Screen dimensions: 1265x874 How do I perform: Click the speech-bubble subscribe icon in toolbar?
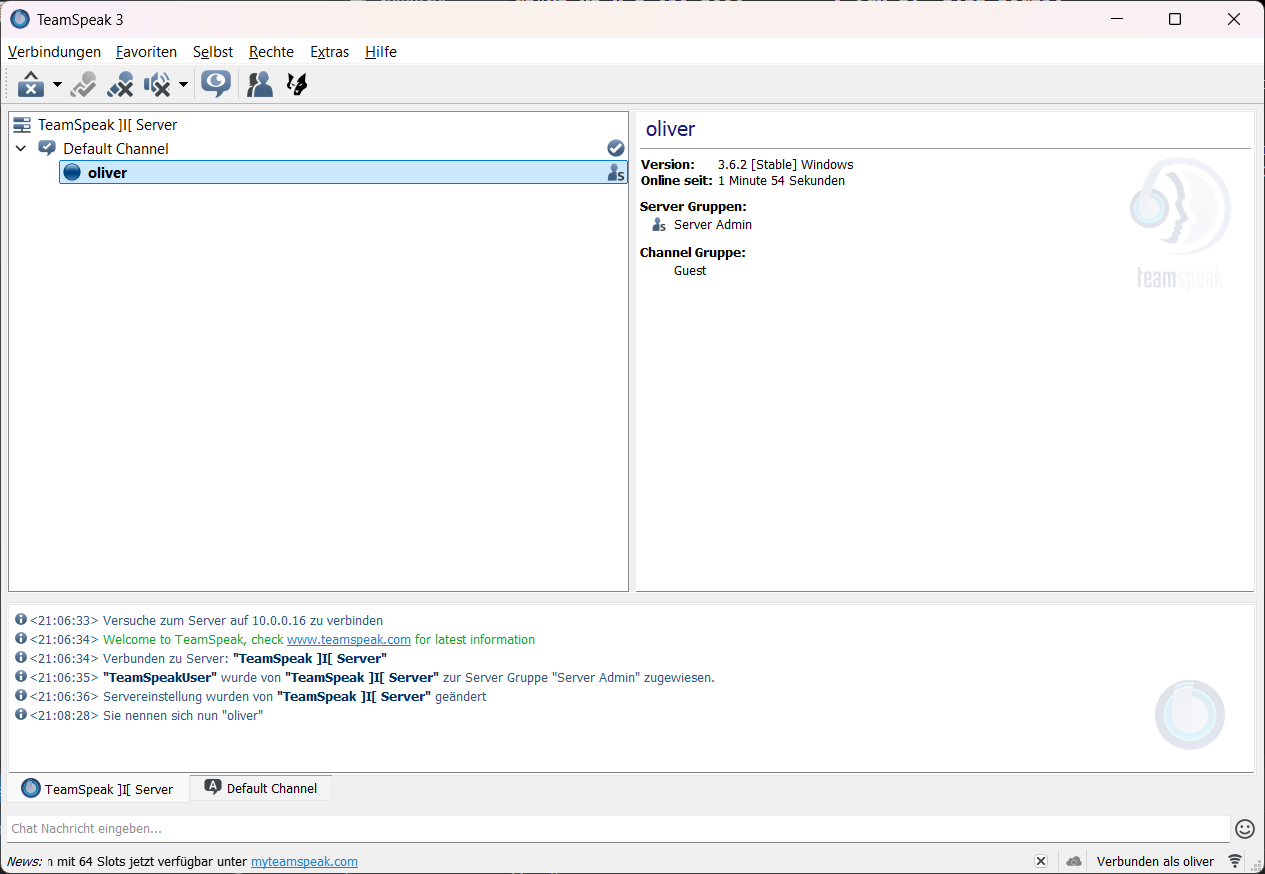[216, 84]
